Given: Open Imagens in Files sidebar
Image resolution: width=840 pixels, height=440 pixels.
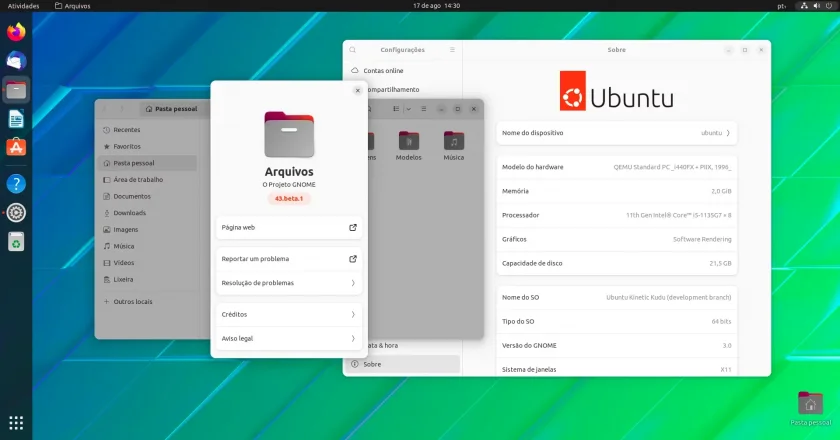Looking at the screenshot, I should (148, 229).
